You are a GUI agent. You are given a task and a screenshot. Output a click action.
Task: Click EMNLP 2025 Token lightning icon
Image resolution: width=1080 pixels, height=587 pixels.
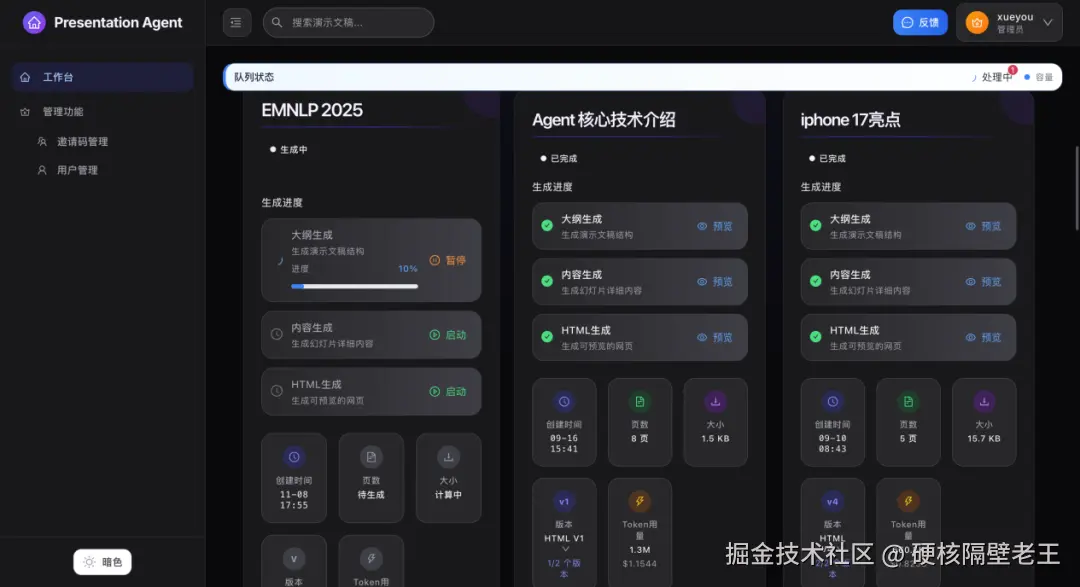coord(371,559)
